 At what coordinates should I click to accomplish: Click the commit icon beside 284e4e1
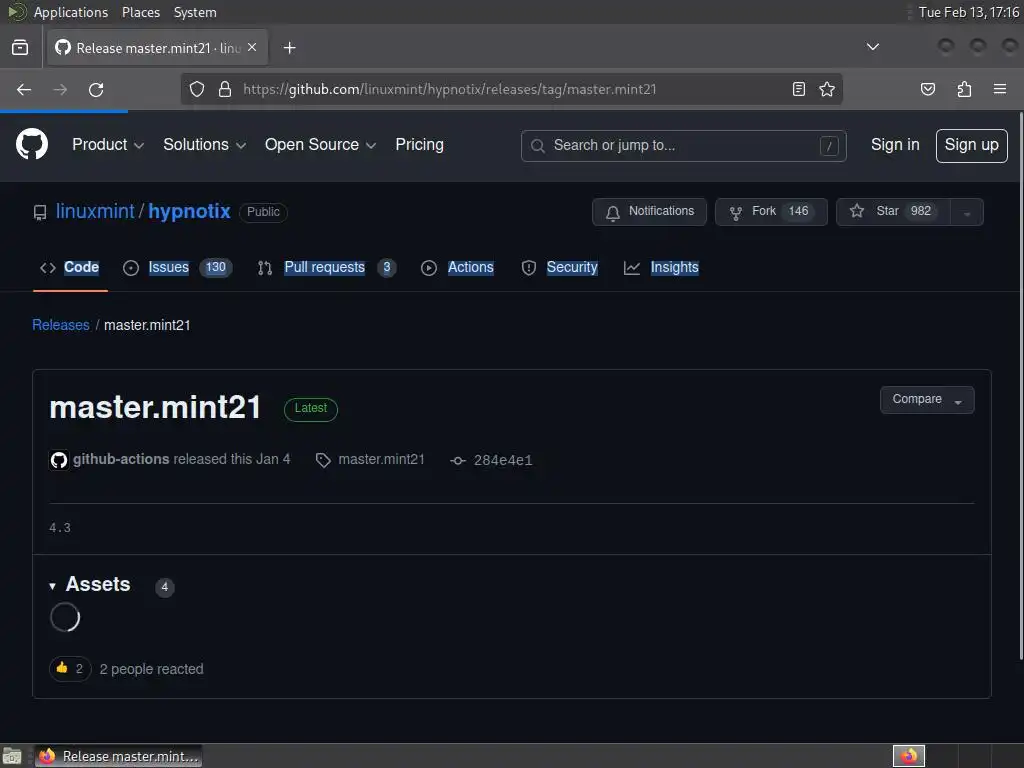(x=458, y=460)
